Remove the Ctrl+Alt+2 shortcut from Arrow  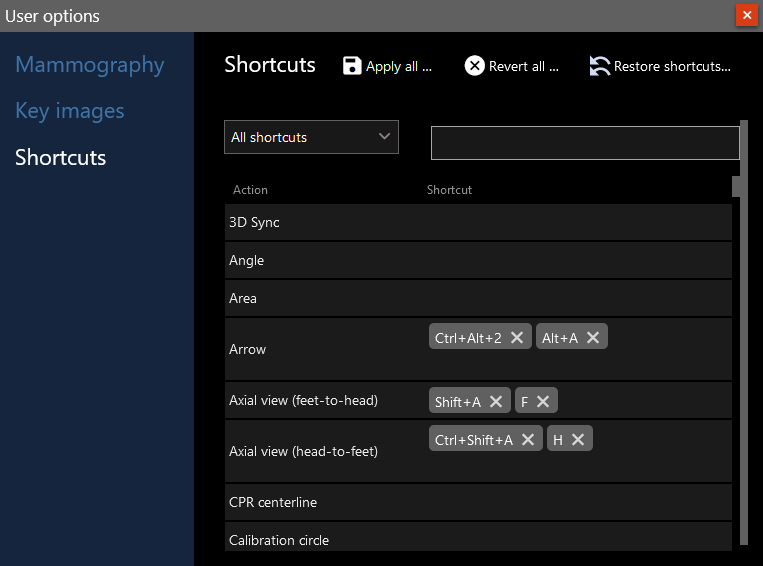click(x=517, y=338)
